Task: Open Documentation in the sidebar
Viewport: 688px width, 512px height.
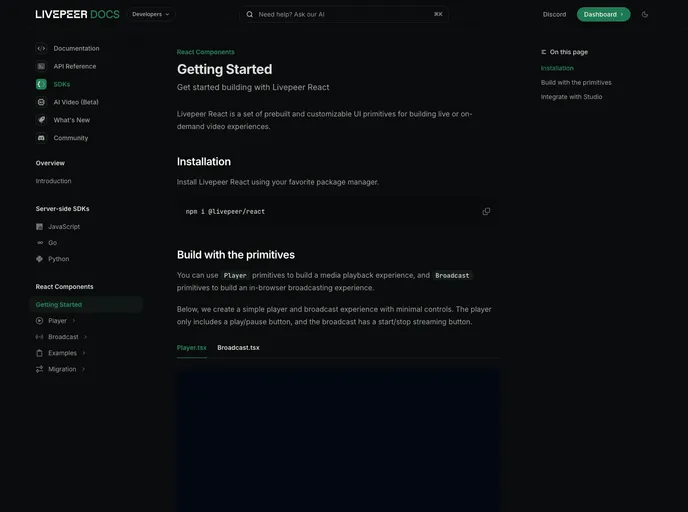Action: pyautogui.click(x=76, y=48)
